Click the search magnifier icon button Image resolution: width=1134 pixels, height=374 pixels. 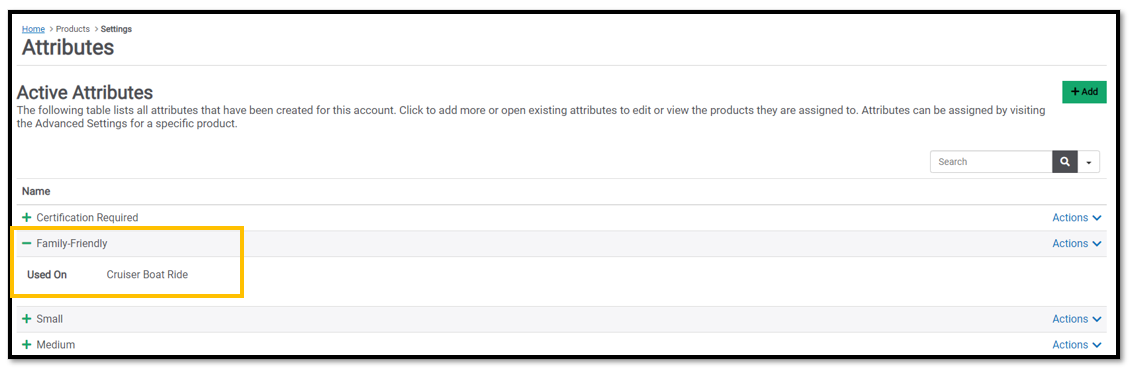tap(1064, 162)
